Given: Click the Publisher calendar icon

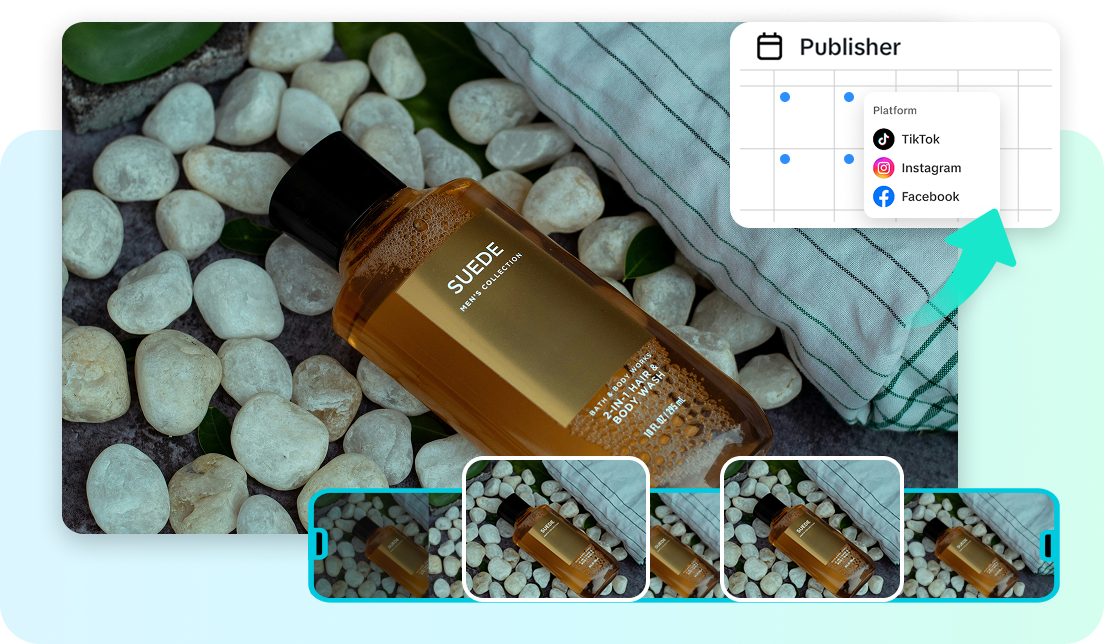Looking at the screenshot, I should [x=769, y=46].
